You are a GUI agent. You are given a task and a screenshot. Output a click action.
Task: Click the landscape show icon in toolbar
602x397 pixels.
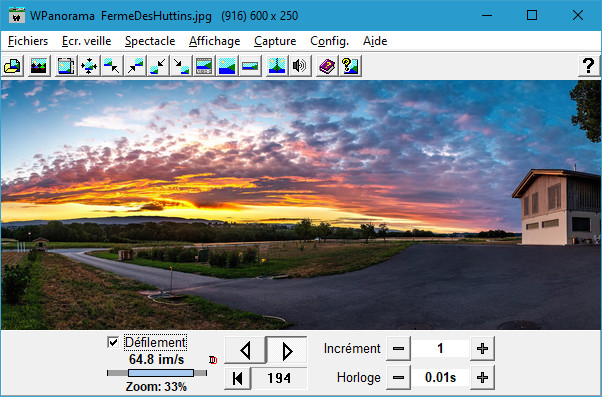pyautogui.click(x=39, y=66)
